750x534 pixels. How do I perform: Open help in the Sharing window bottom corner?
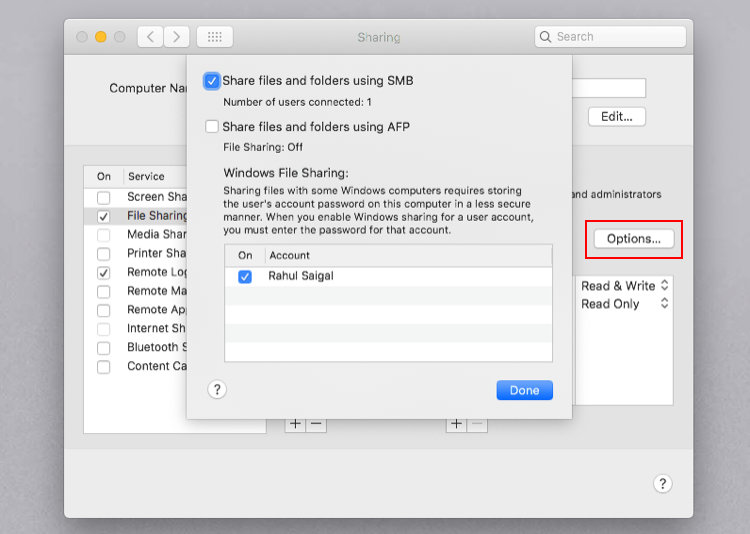click(x=662, y=484)
